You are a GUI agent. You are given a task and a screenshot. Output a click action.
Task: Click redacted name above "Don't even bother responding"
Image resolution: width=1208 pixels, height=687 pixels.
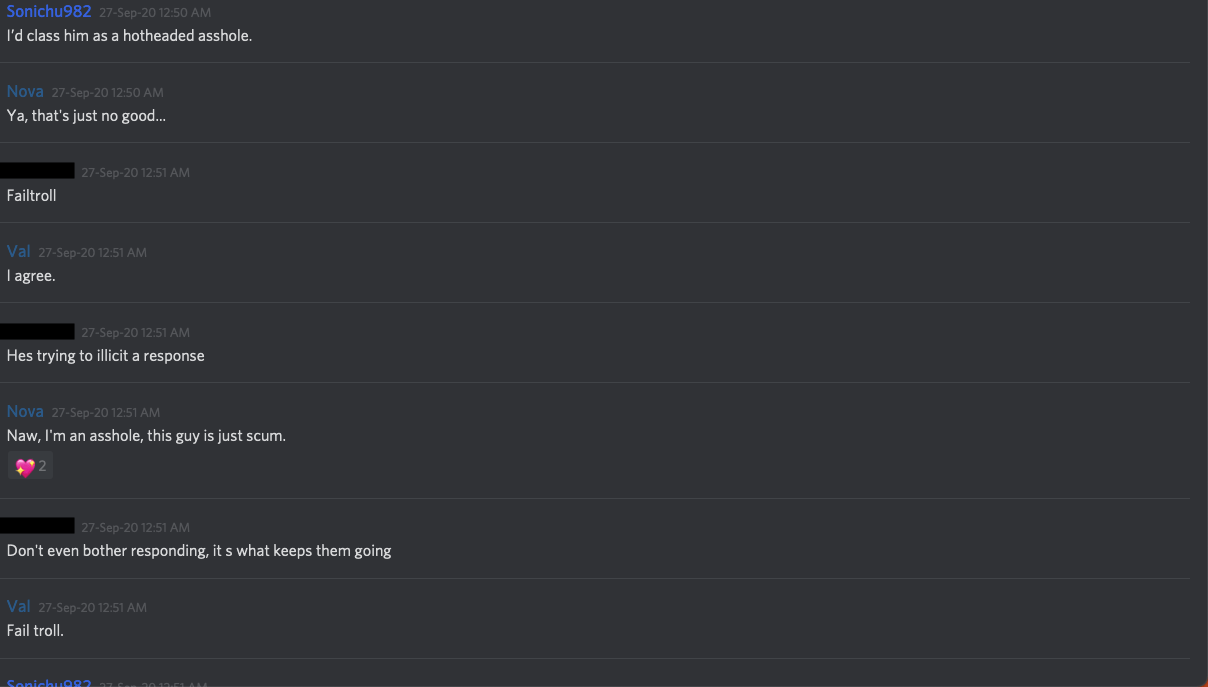[37, 526]
